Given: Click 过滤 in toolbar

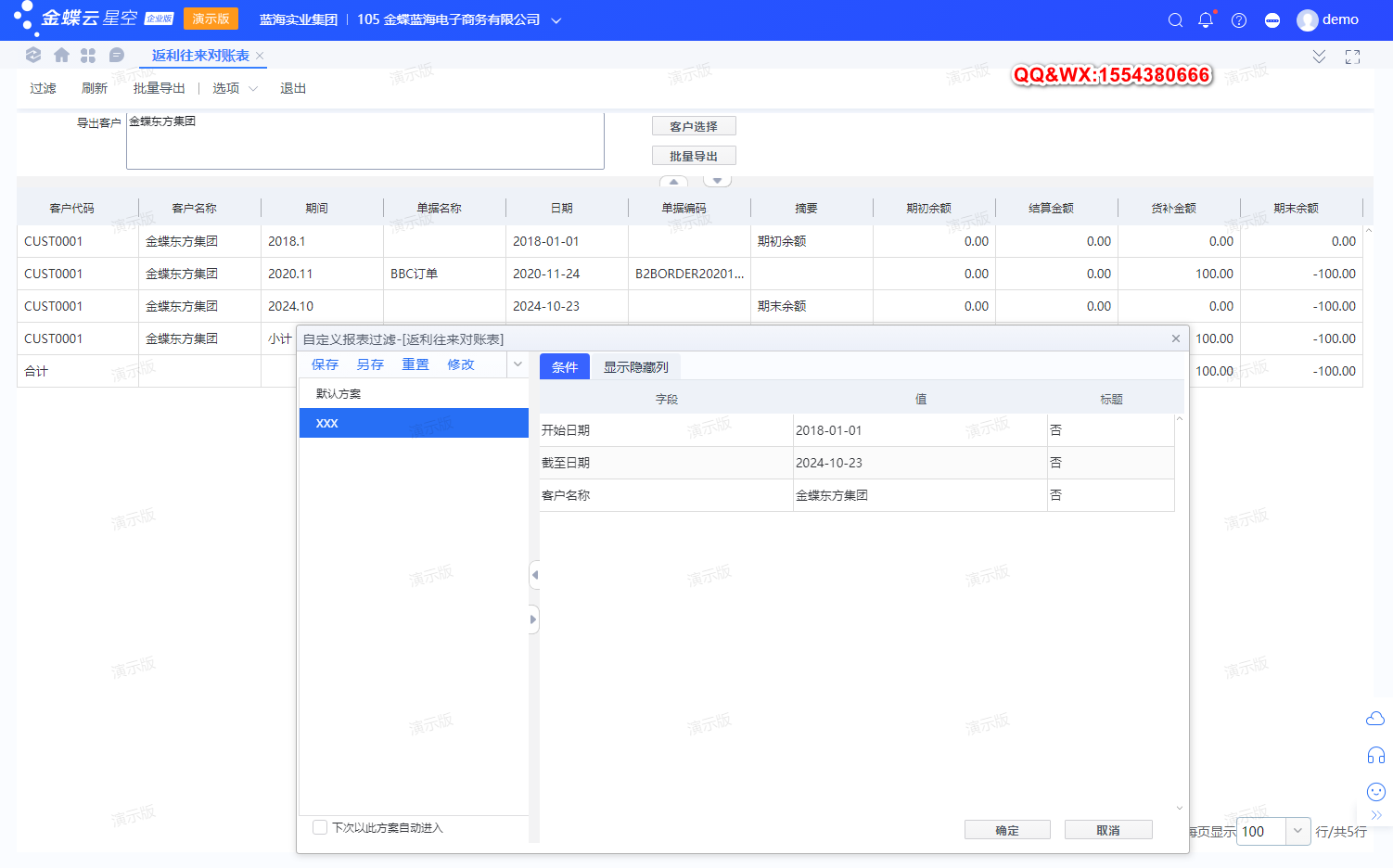Looking at the screenshot, I should 43,88.
